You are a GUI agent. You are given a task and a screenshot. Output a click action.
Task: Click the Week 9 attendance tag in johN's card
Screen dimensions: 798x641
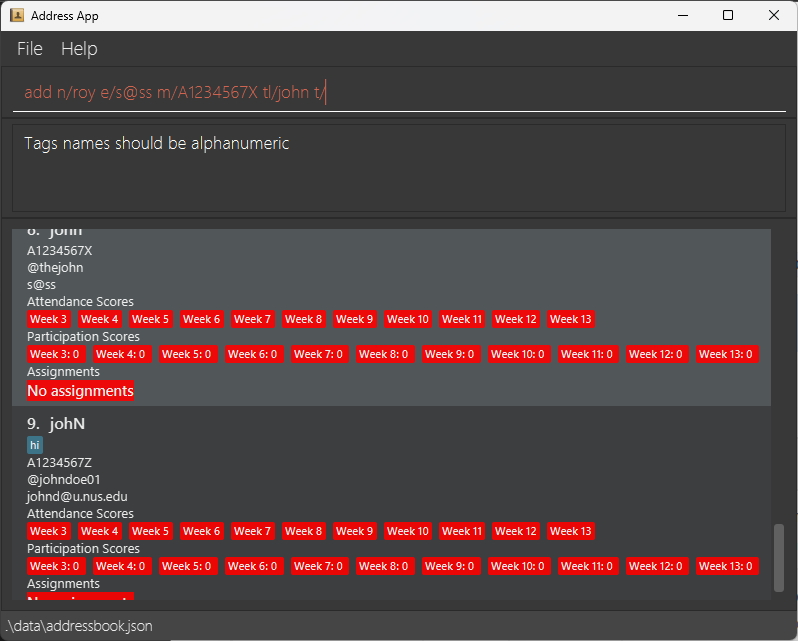coord(354,531)
